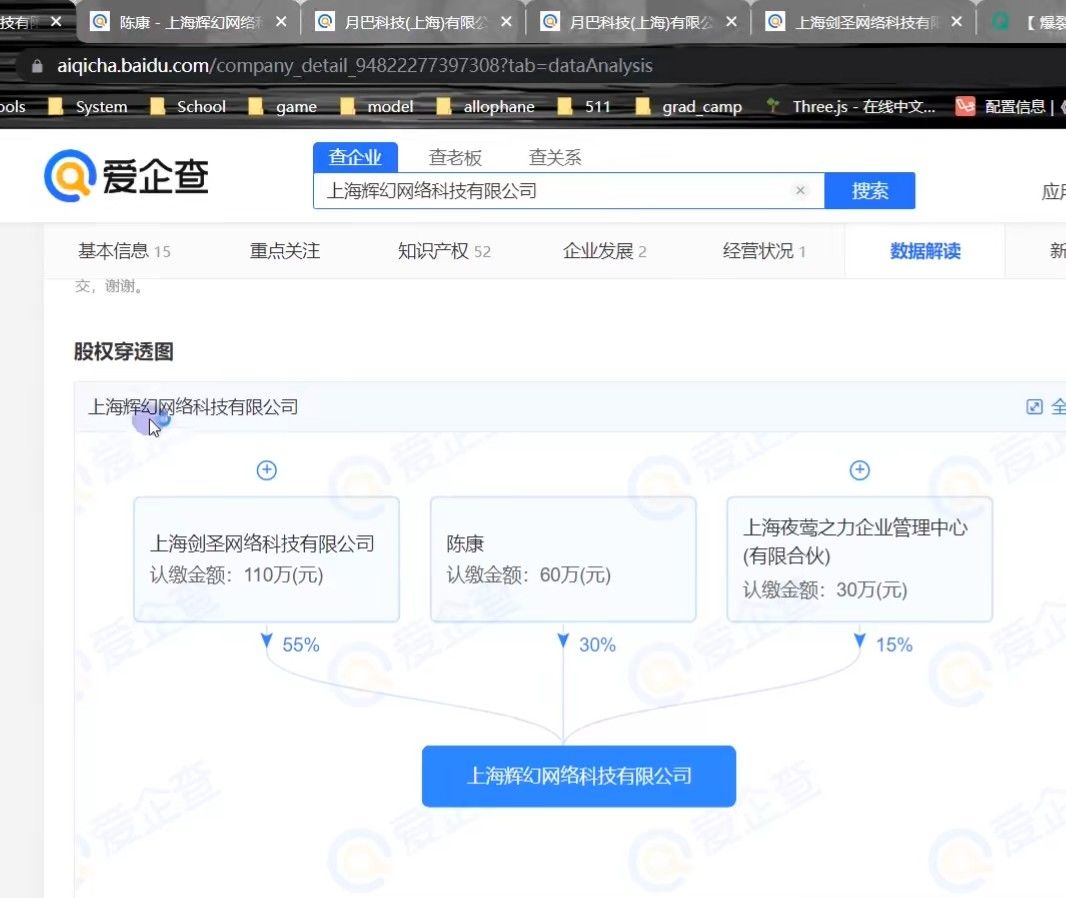The image size is (1066, 898).
Task: Expand shareholders above 上海夜莺之力企业管理中心
Action: (859, 470)
